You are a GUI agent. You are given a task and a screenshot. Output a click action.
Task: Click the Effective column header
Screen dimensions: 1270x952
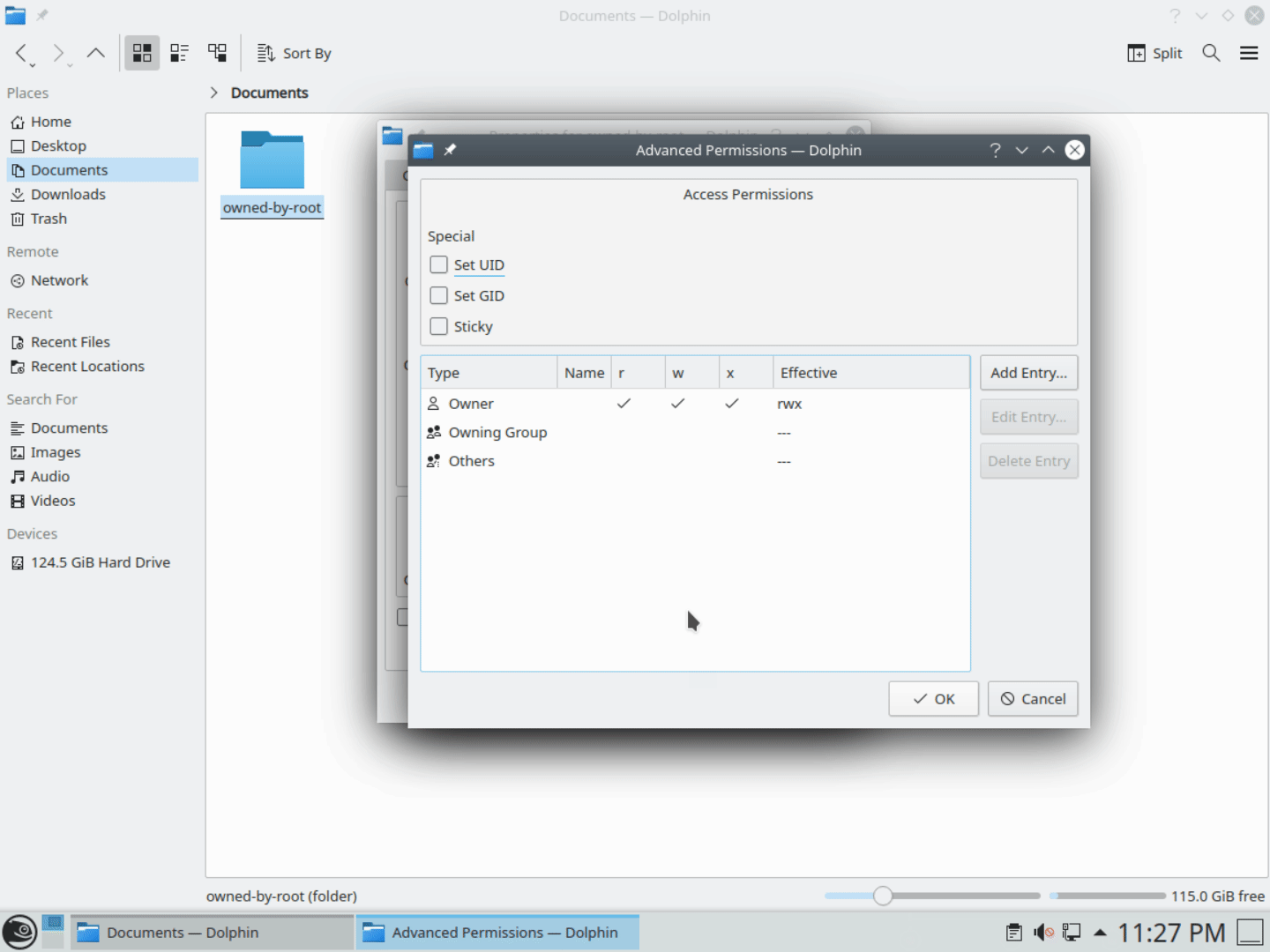871,373
